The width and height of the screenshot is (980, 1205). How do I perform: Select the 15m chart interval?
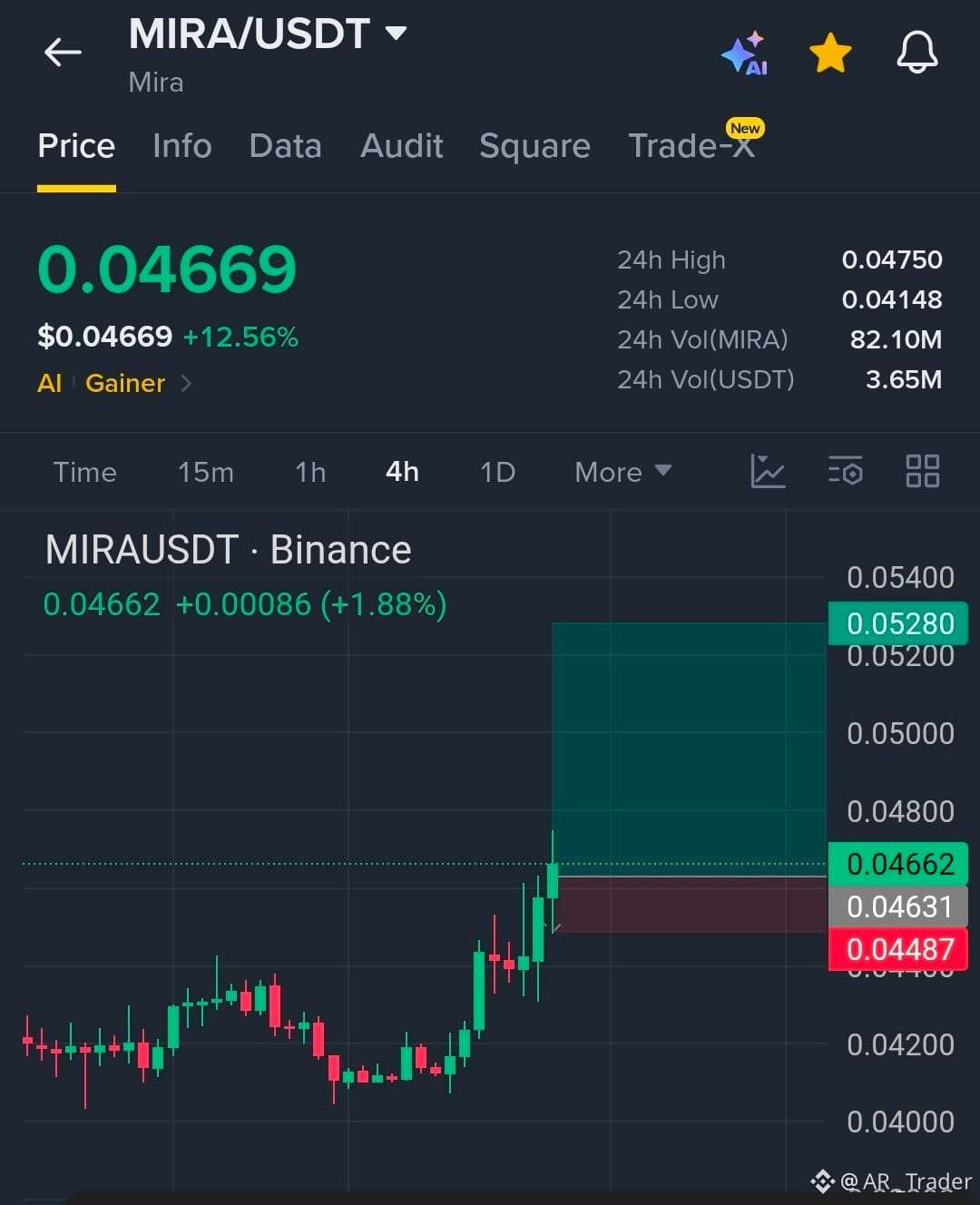205,472
